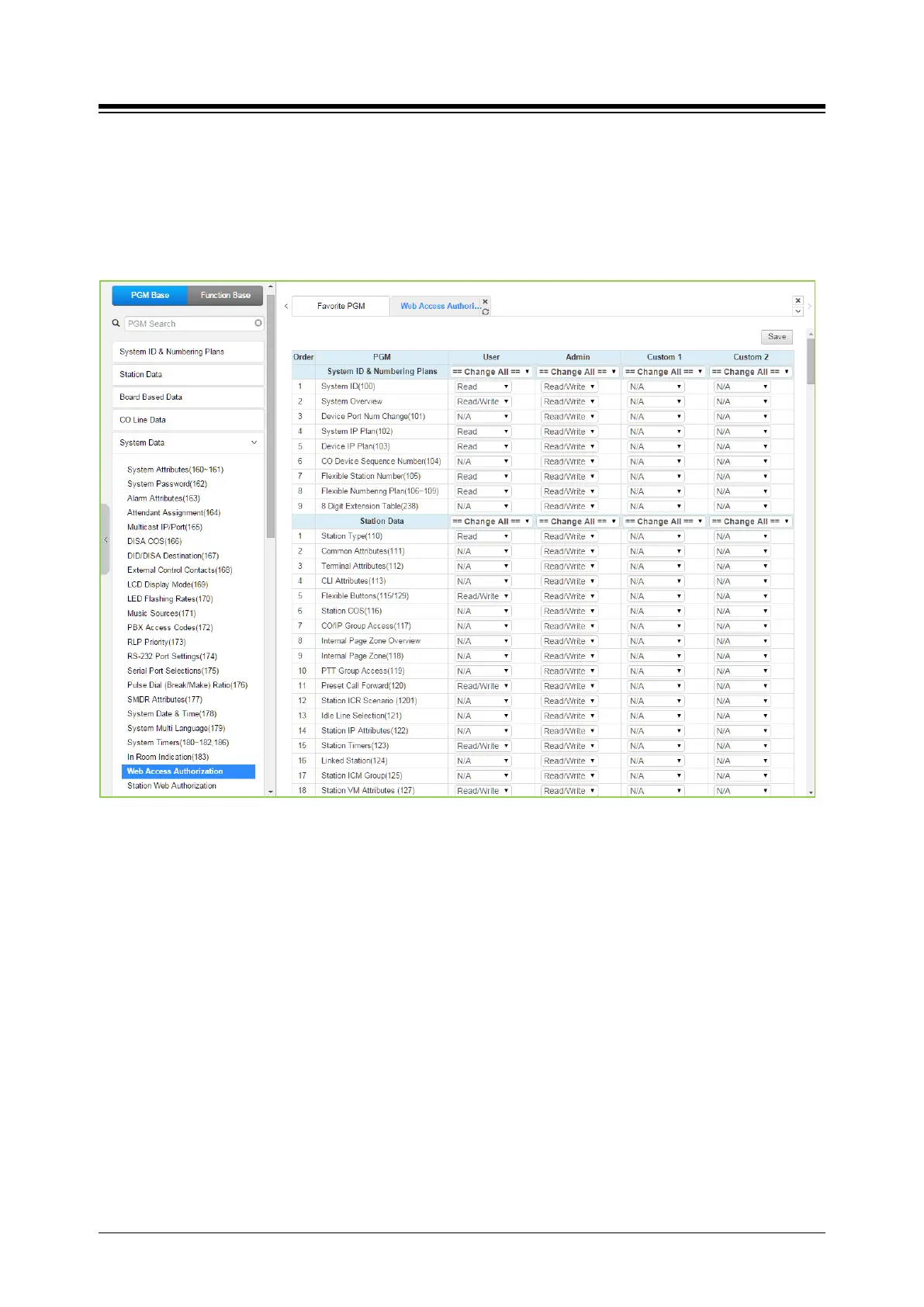This screenshot has height=1307, width=924.
Task: Open Station Web Authorization menu item
Action: (171, 785)
